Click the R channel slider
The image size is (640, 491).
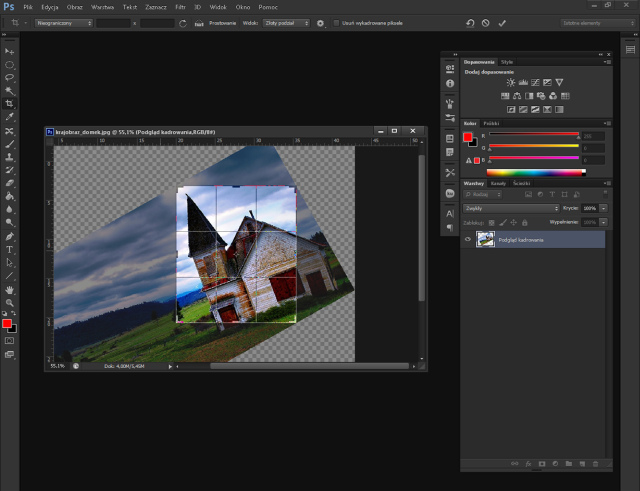[x=534, y=134]
